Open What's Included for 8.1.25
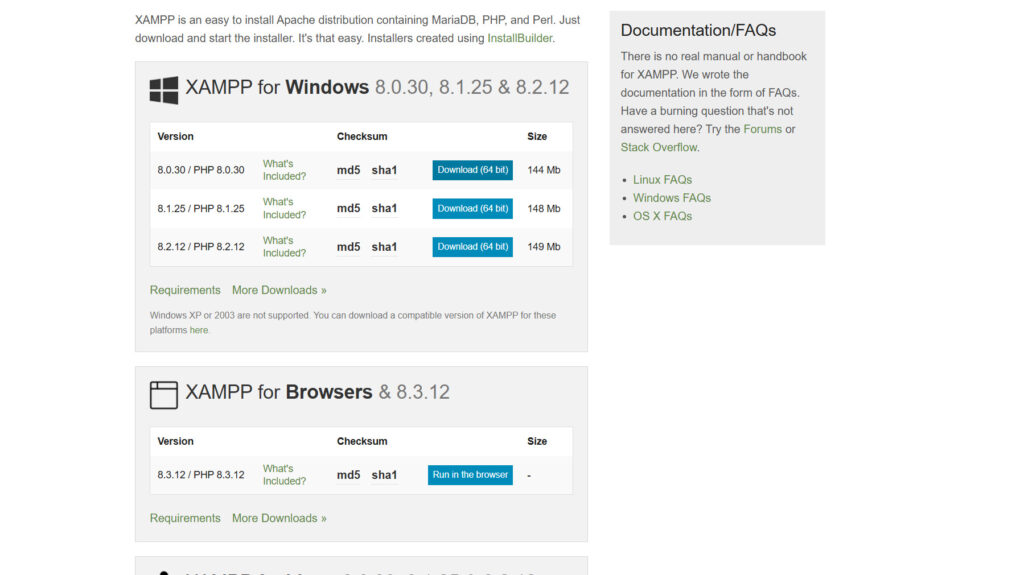The height and width of the screenshot is (575, 1024). (284, 208)
